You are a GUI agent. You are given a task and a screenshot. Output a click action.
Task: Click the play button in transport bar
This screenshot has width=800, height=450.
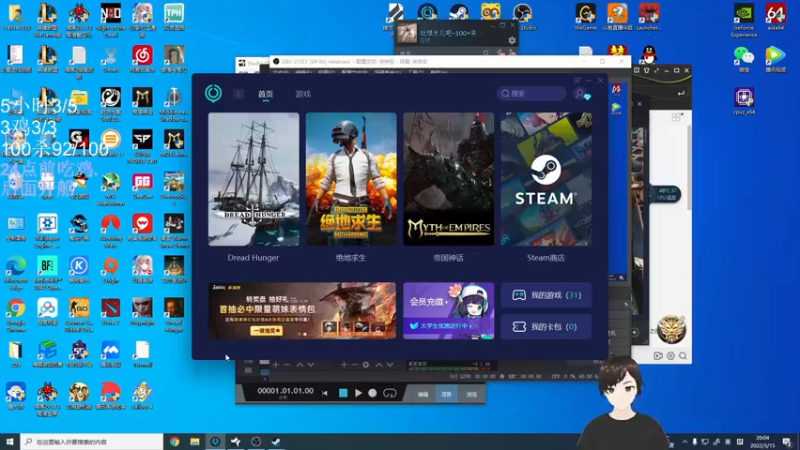click(358, 393)
